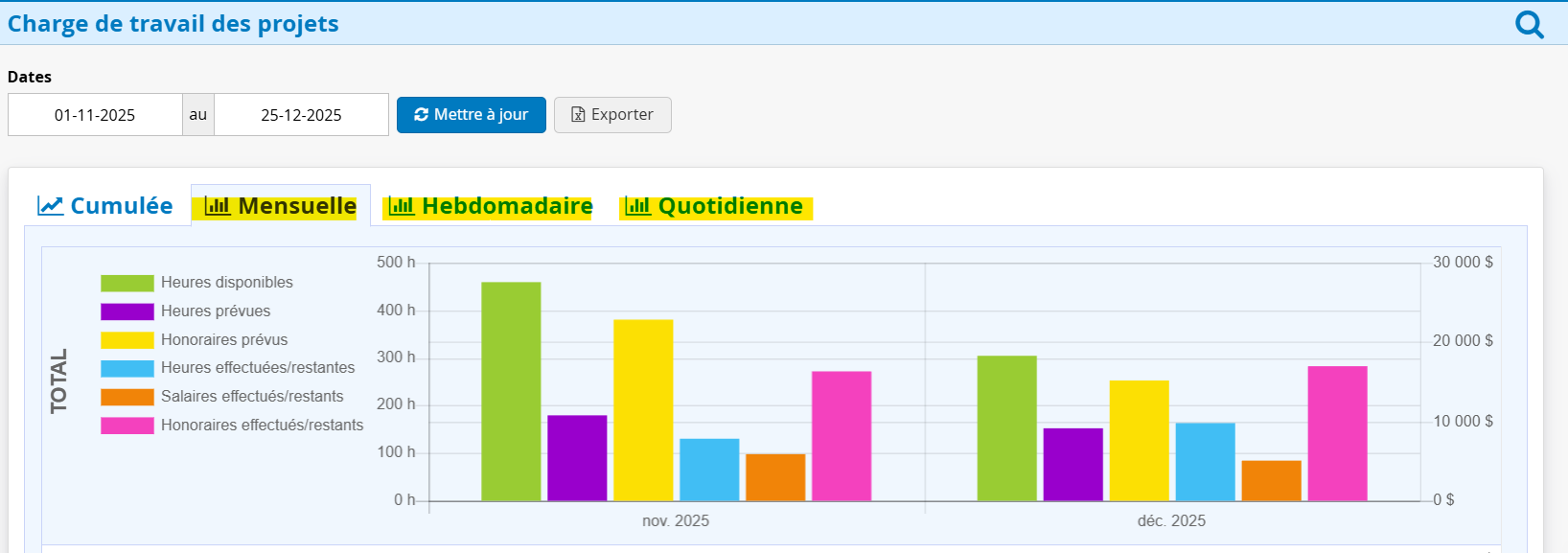
Task: Open the Hebdomadaire tab
Action: click(490, 206)
